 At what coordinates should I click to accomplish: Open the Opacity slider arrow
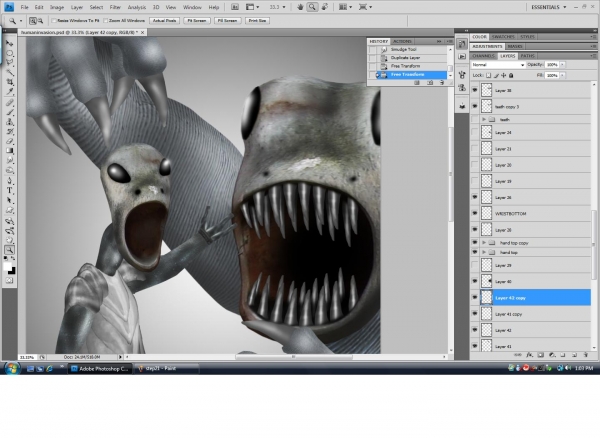(x=562, y=65)
